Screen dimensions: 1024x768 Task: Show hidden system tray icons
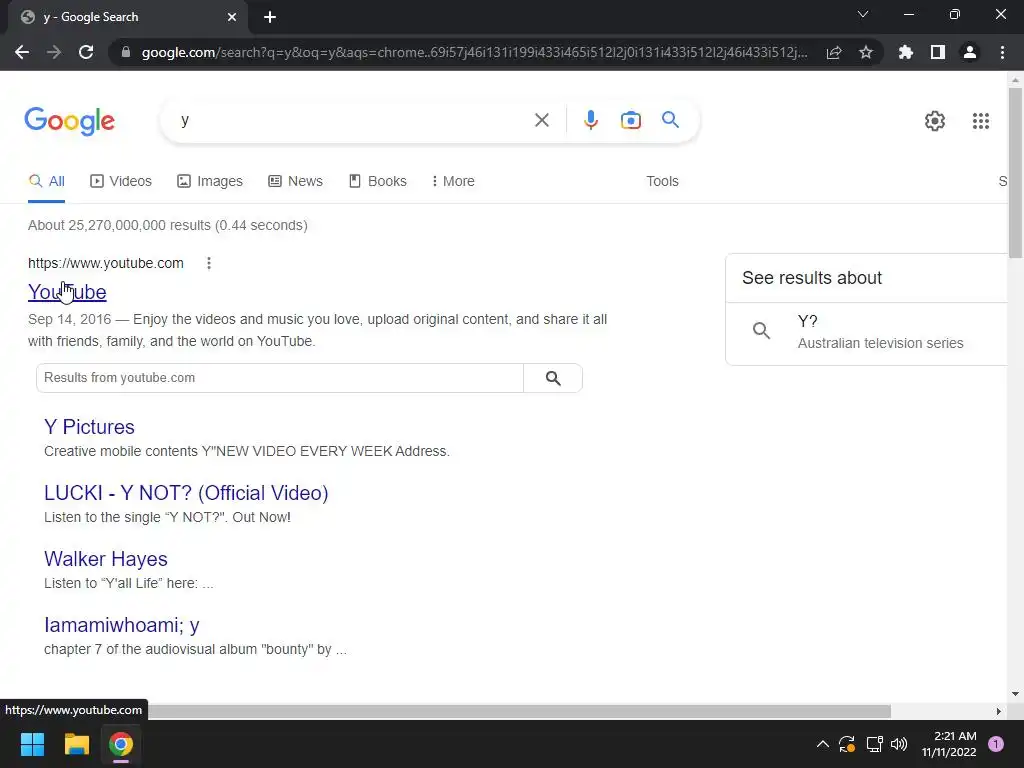(823, 744)
